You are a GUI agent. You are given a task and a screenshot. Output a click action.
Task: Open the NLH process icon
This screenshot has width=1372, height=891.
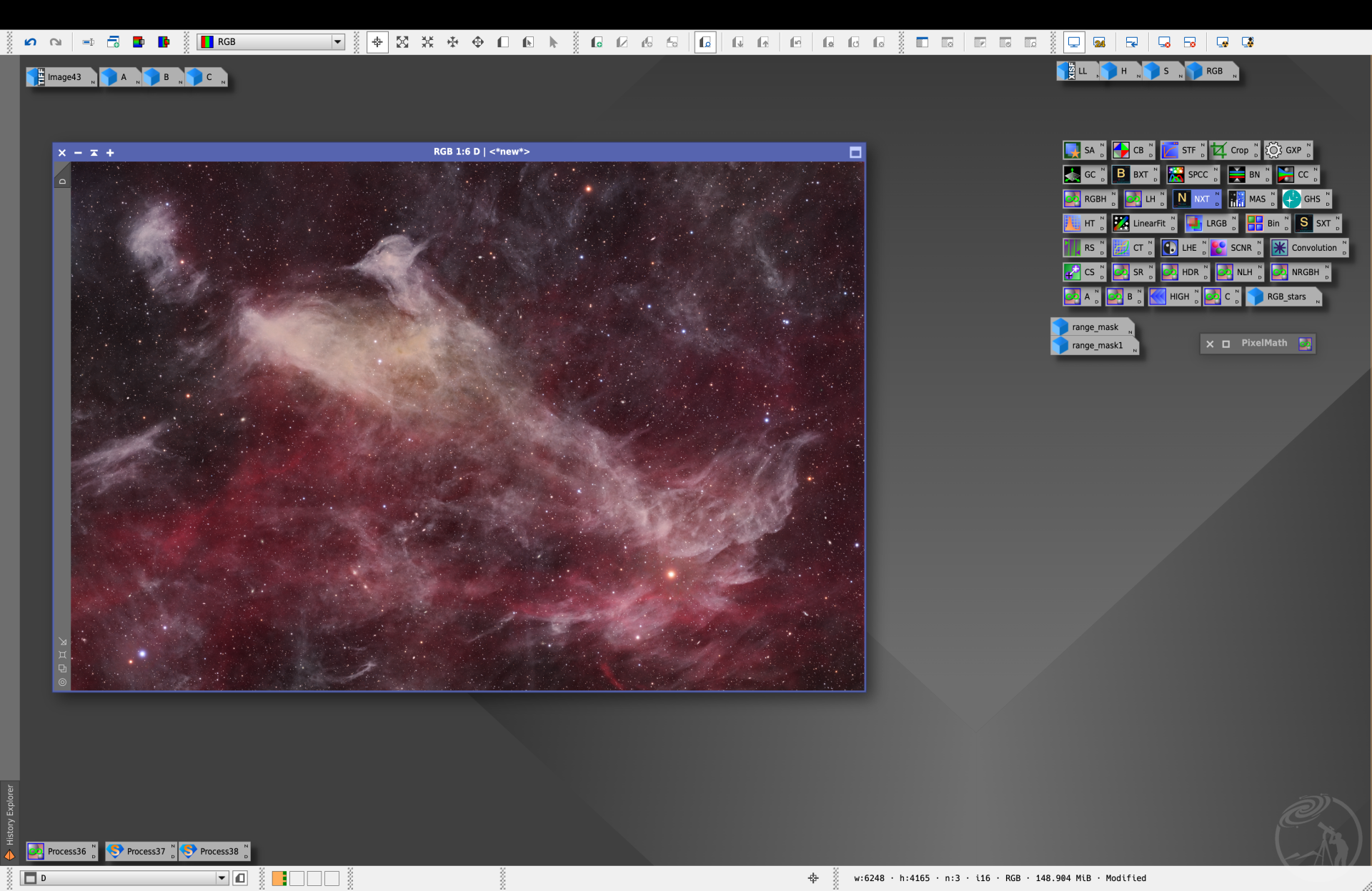[1239, 272]
